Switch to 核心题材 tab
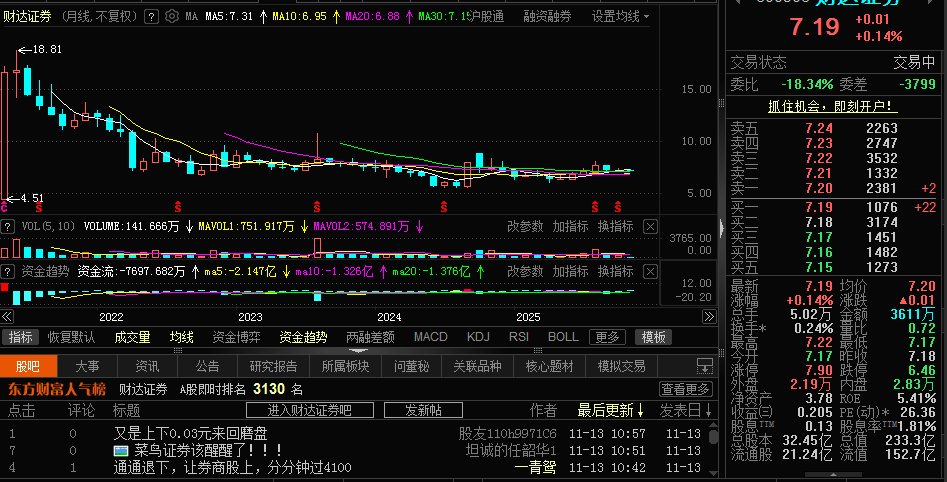Viewport: 947px width, 482px height. coord(549,366)
